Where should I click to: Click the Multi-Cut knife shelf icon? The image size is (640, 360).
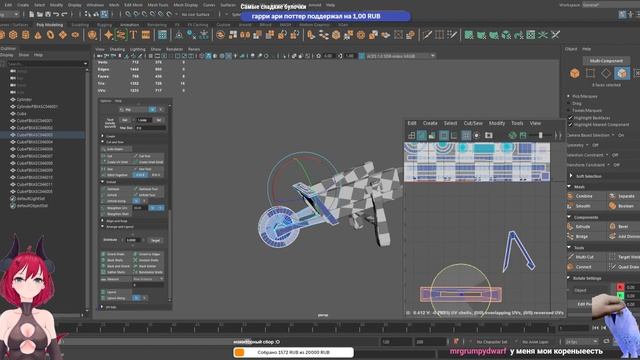pyautogui.click(x=427, y=35)
